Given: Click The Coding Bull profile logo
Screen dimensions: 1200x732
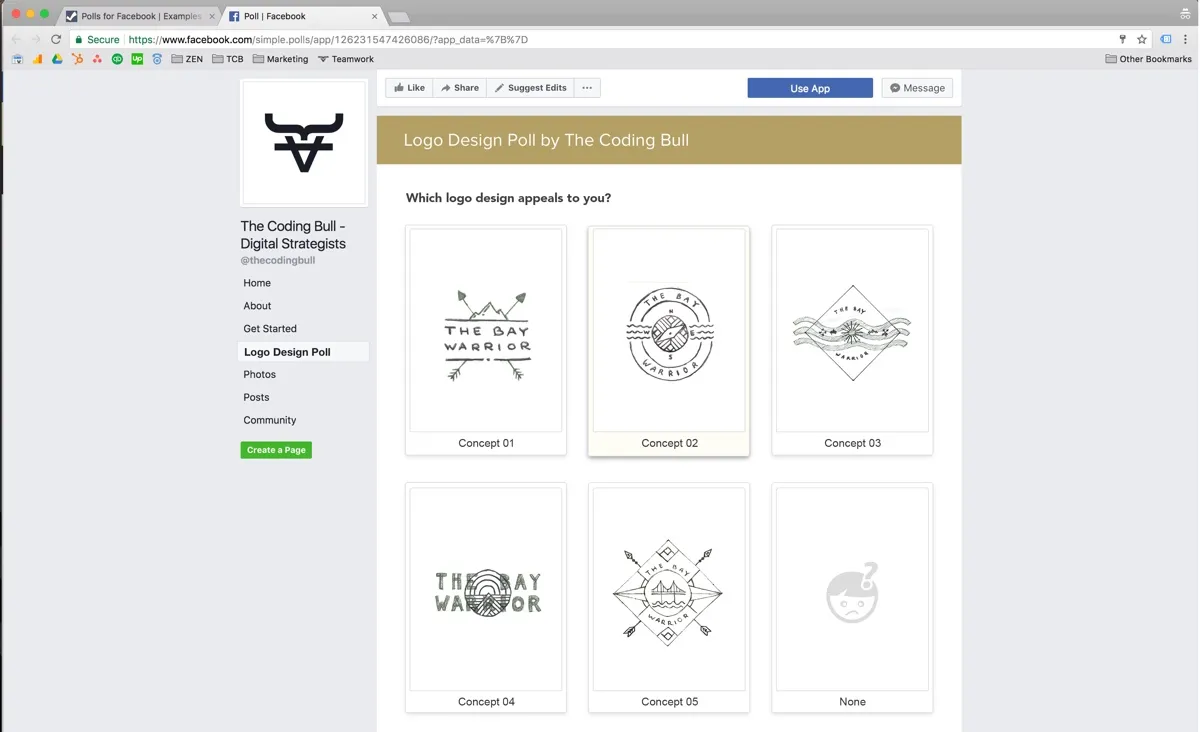Looking at the screenshot, I should [304, 143].
